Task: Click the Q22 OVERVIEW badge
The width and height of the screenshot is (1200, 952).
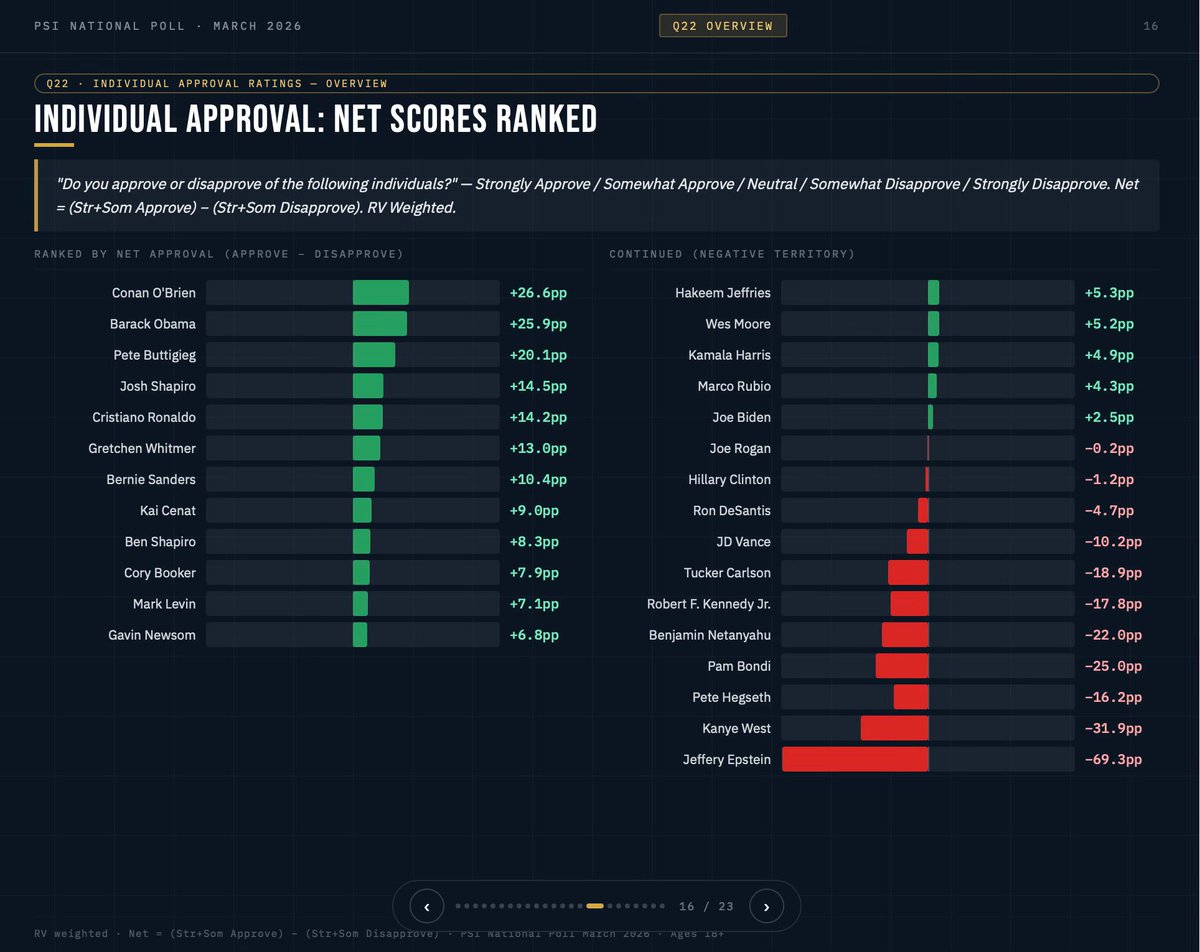Action: pyautogui.click(x=722, y=26)
